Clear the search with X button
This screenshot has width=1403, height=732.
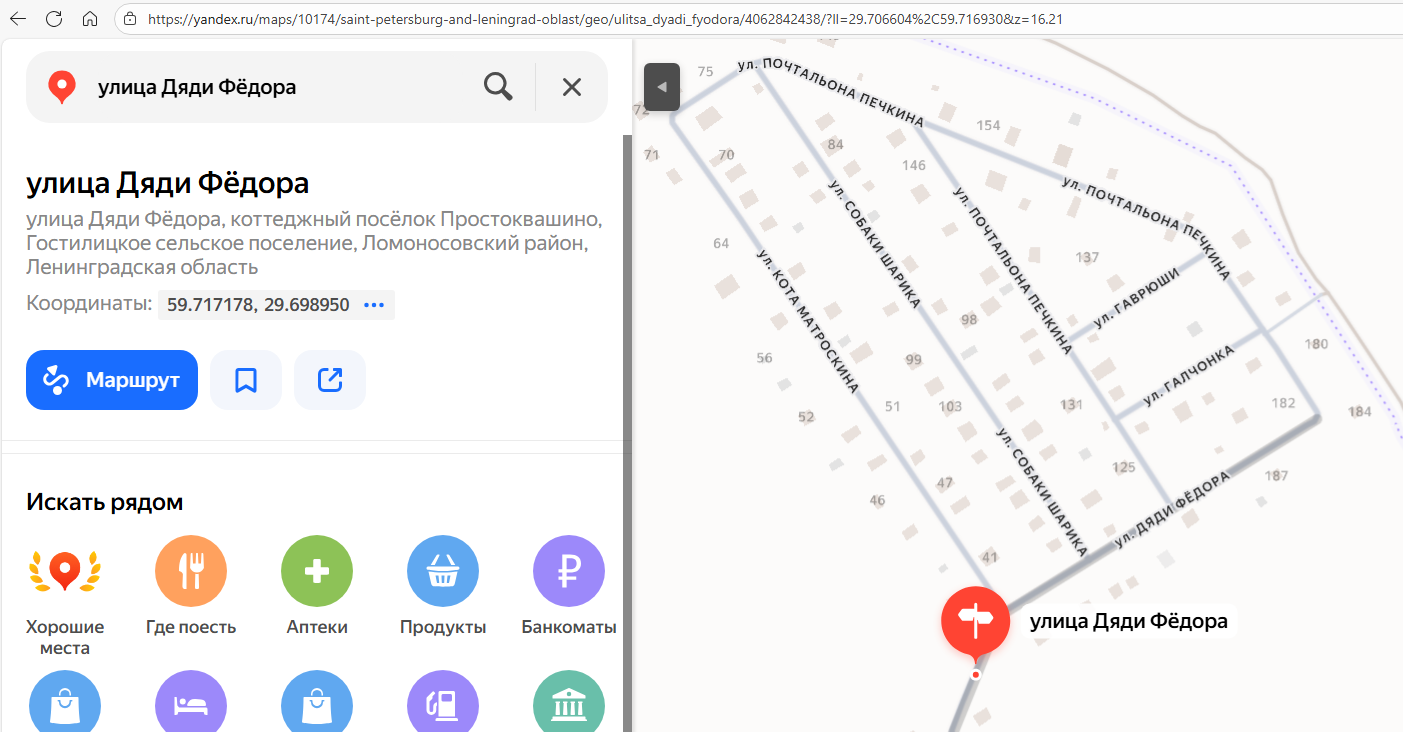(571, 87)
